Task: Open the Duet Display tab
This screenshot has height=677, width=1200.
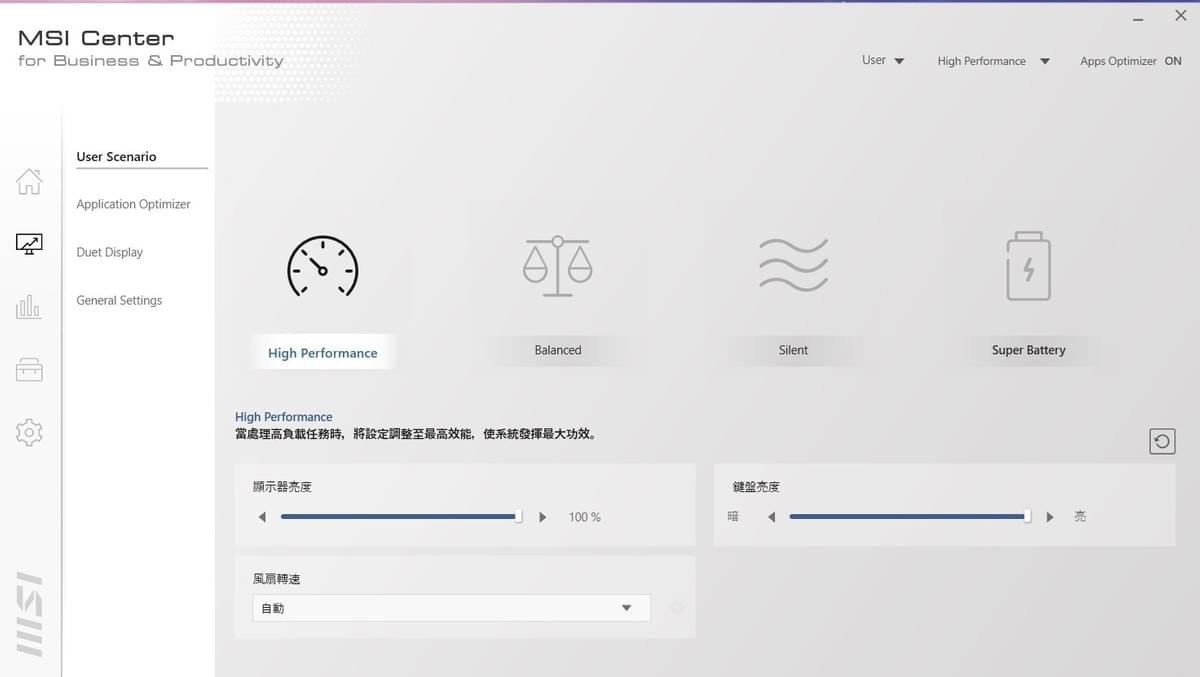Action: [x=109, y=252]
